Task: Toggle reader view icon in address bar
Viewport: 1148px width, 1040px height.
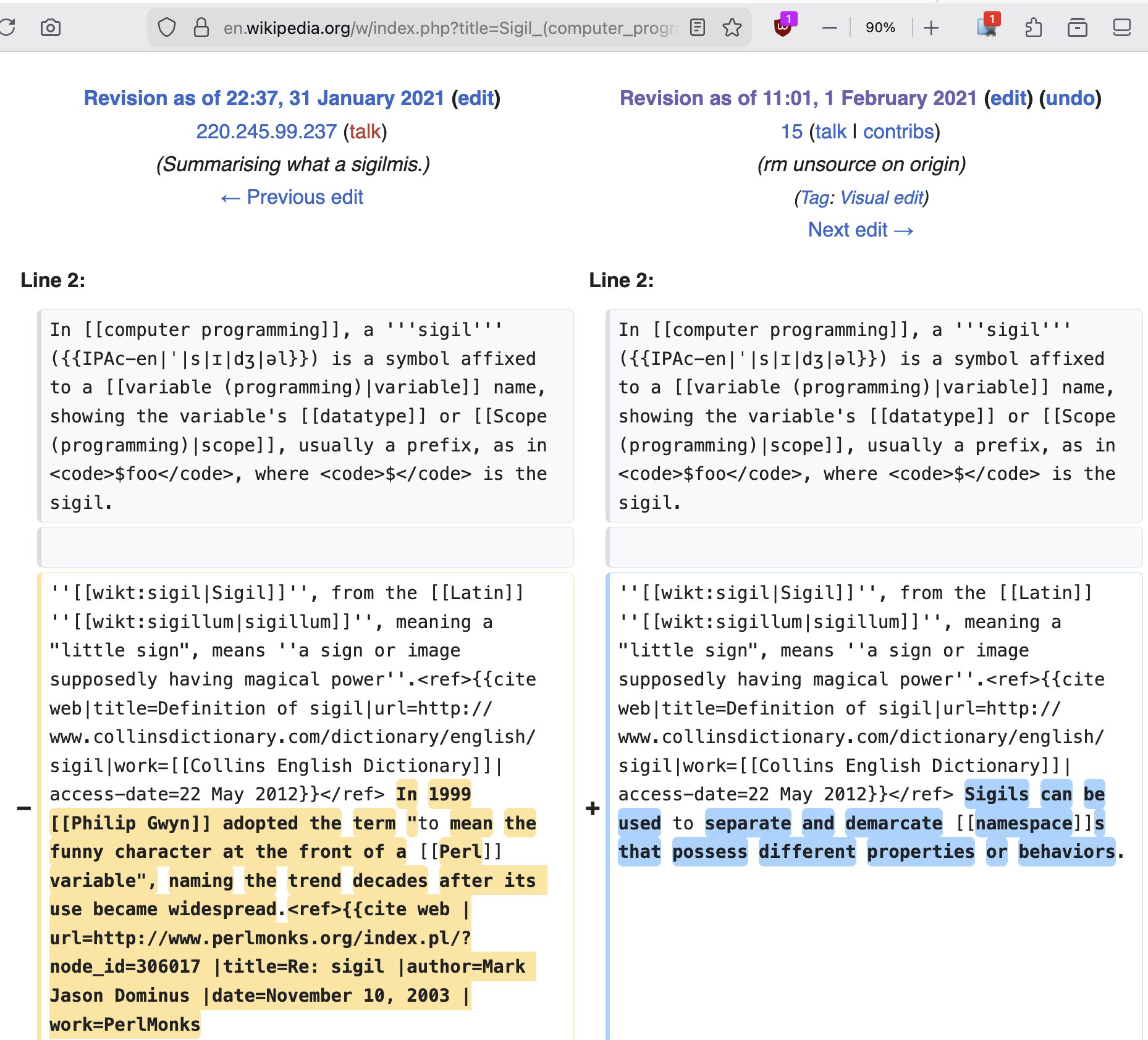Action: [x=698, y=28]
